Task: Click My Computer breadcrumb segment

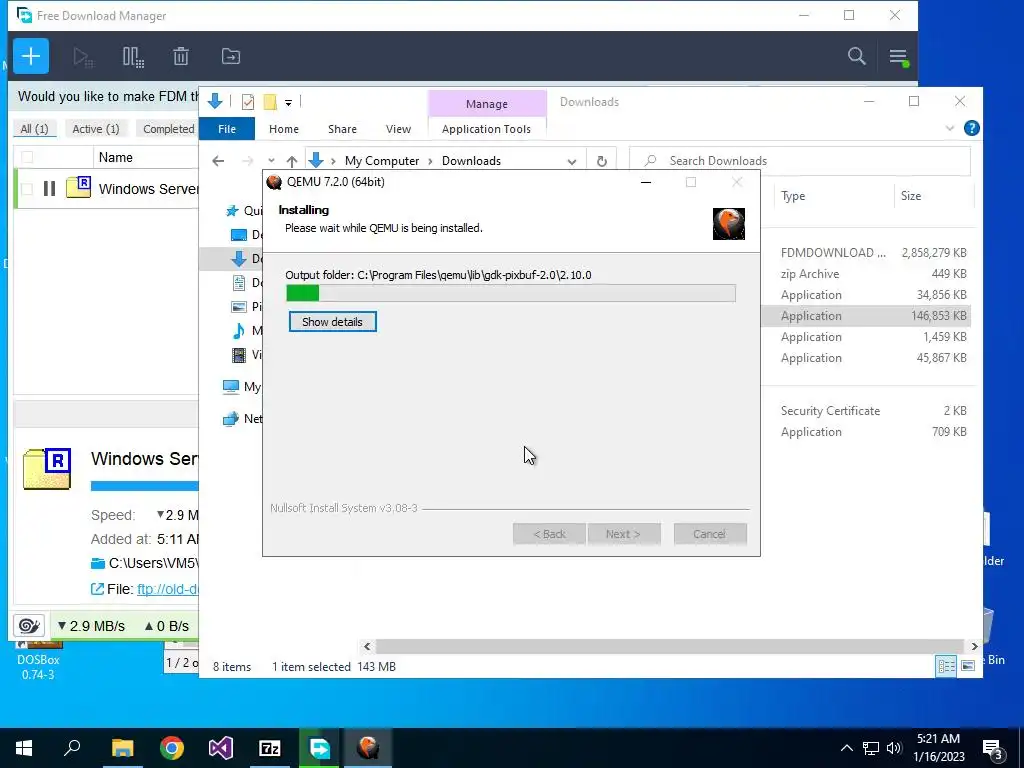Action: point(382,161)
